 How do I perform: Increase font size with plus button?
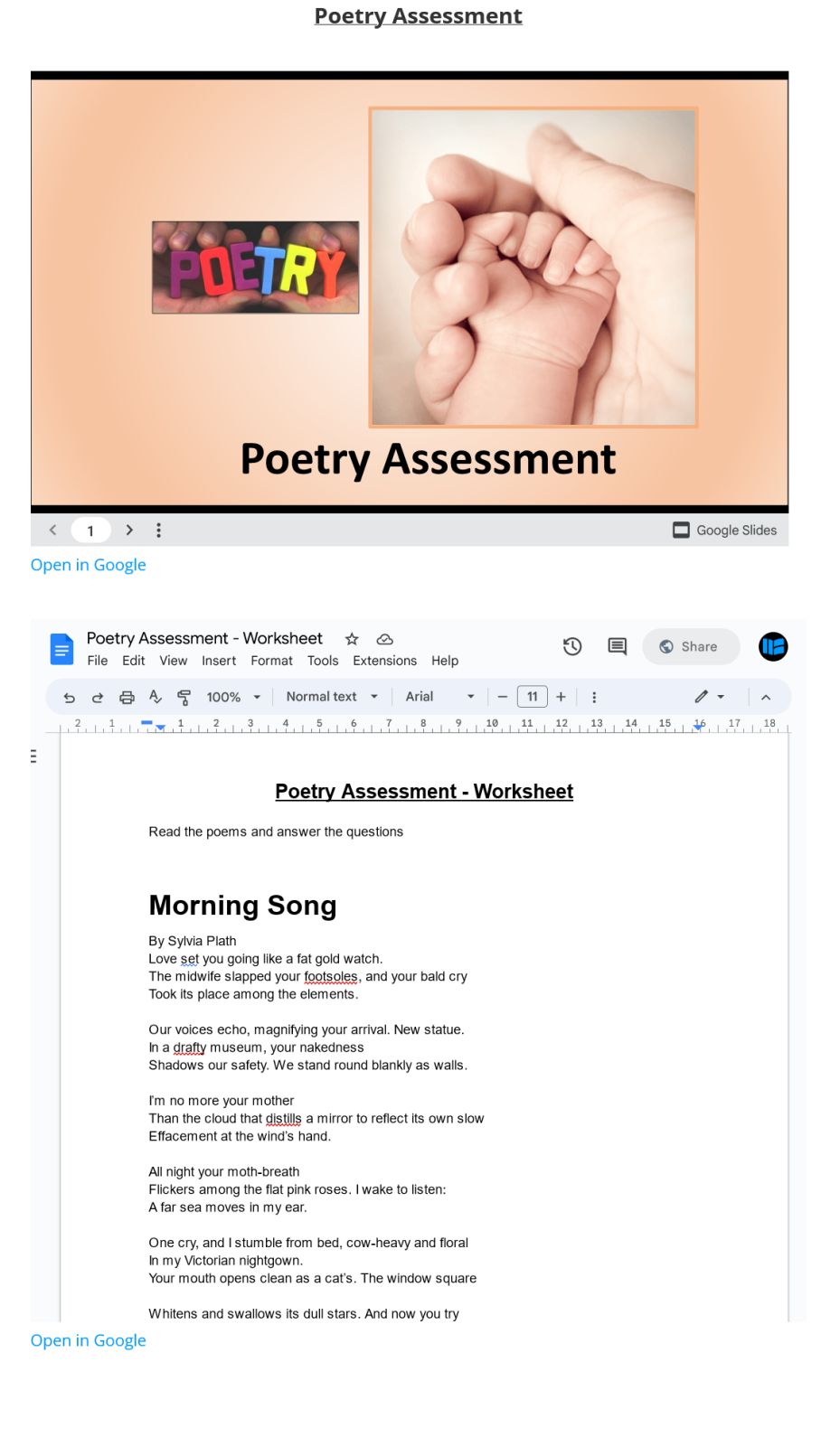561,697
